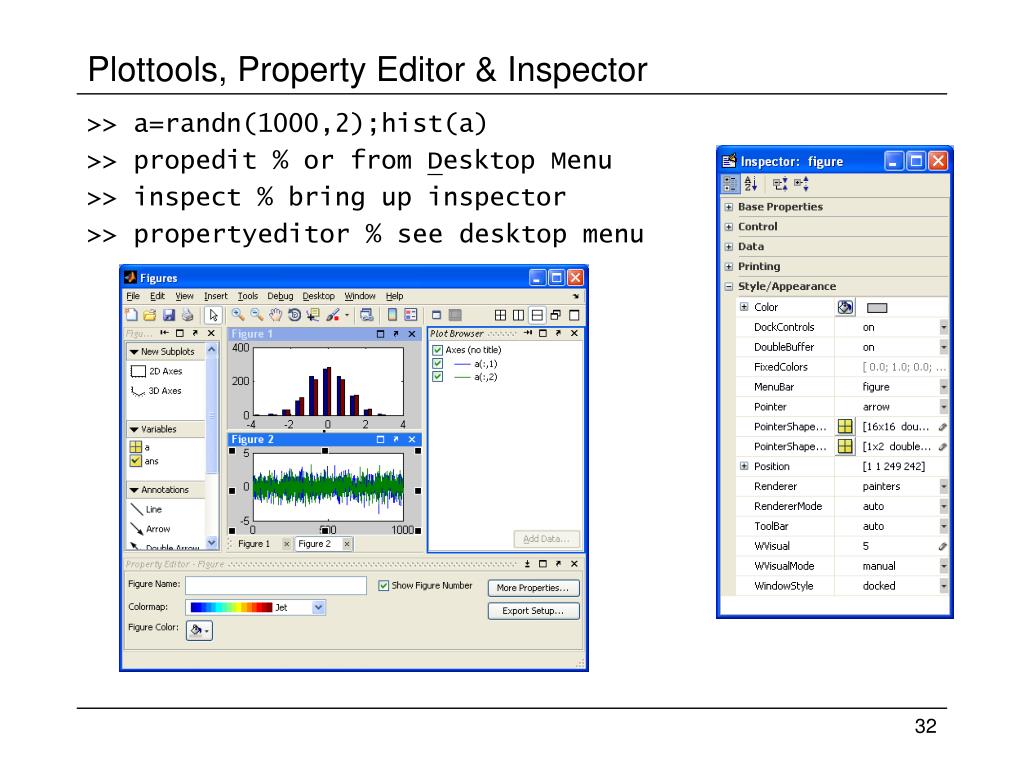
Task: Expand the Data category in Inspector
Action: click(729, 247)
